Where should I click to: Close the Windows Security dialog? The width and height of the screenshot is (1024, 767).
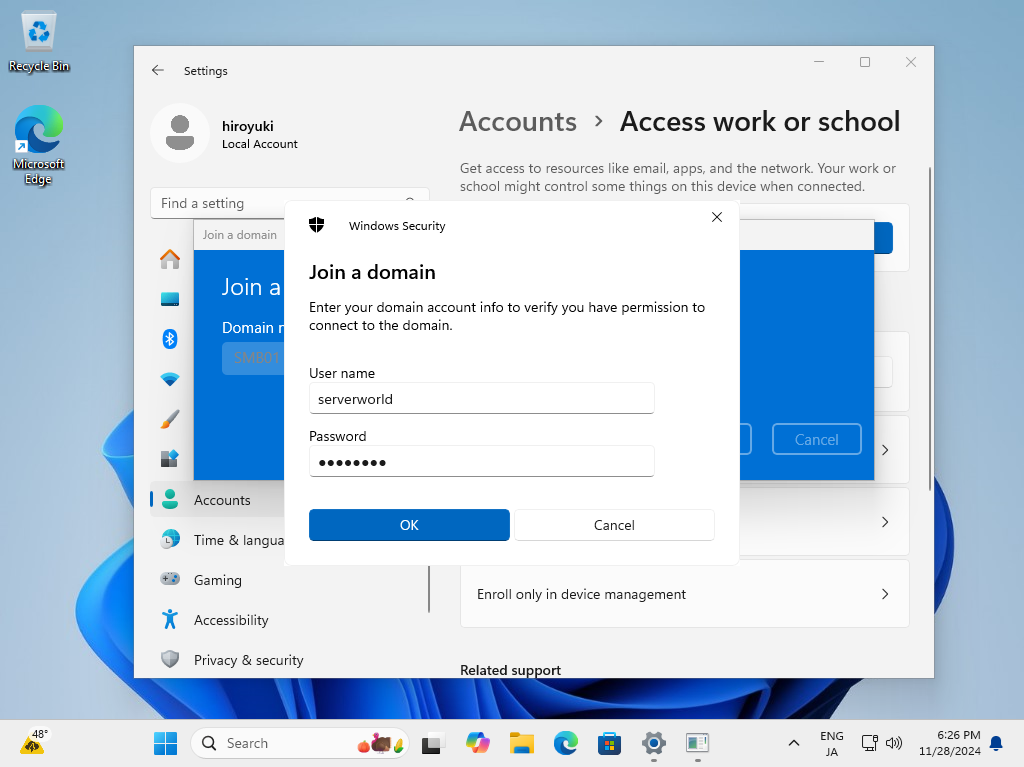(716, 217)
